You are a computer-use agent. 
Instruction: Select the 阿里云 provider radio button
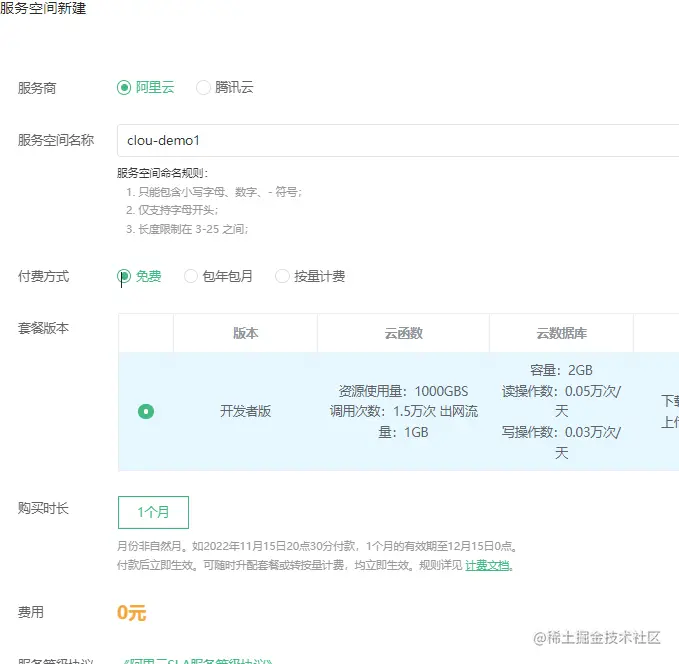(x=124, y=87)
